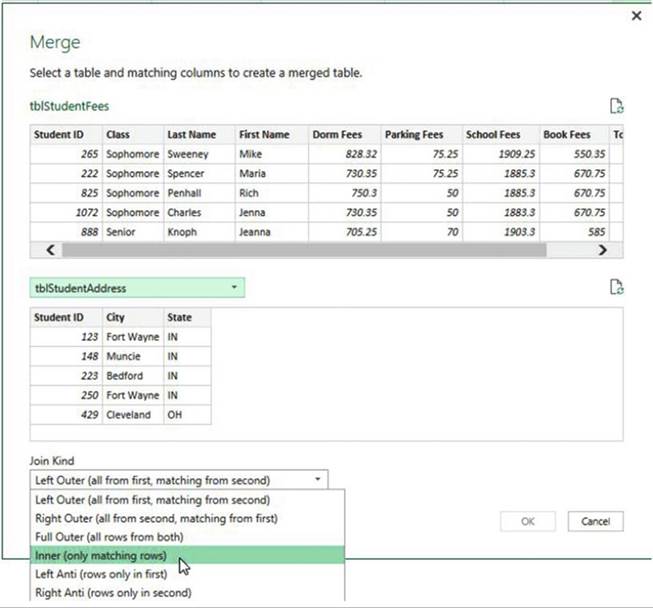Select Last Name column header
Screen dimensions: 653x608
(x=192, y=134)
